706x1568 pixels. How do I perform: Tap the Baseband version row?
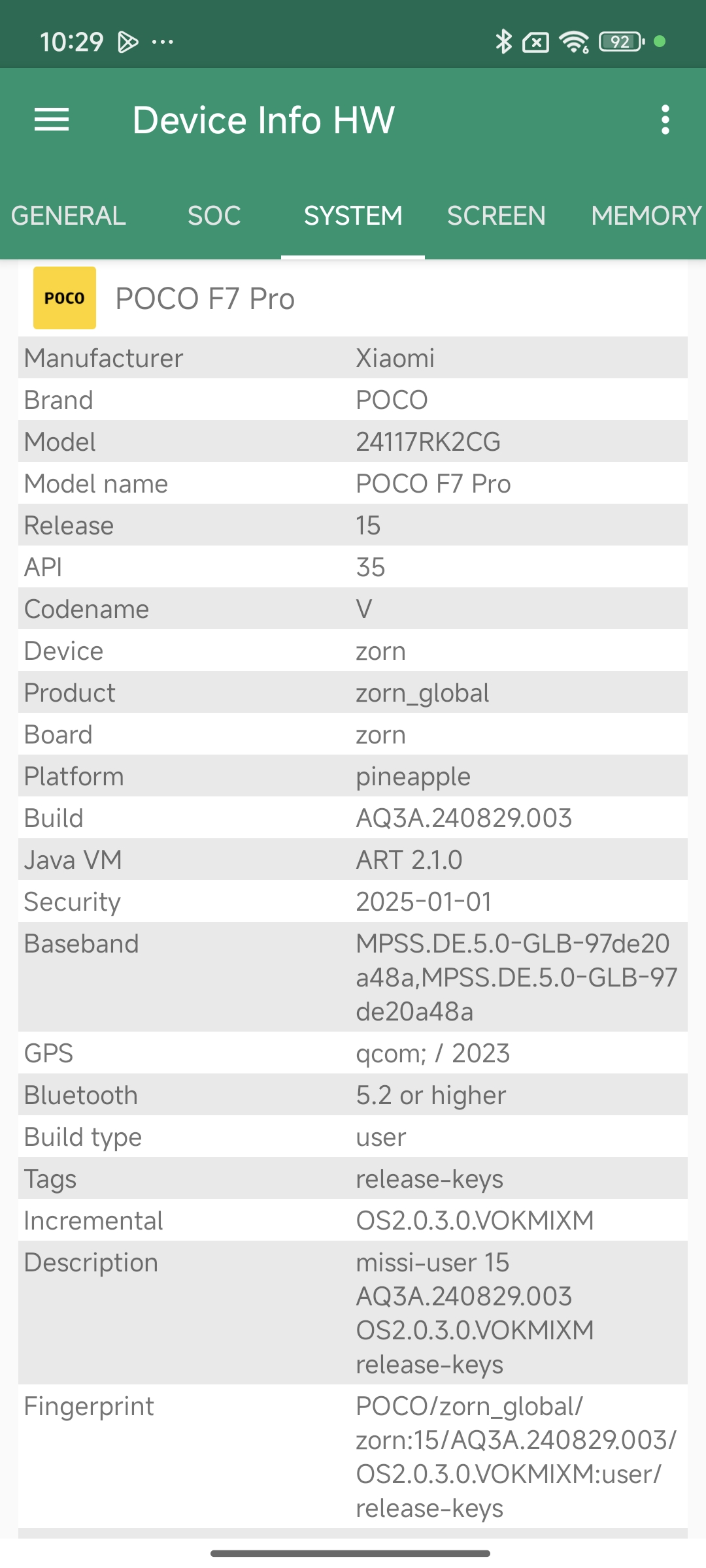[353, 977]
